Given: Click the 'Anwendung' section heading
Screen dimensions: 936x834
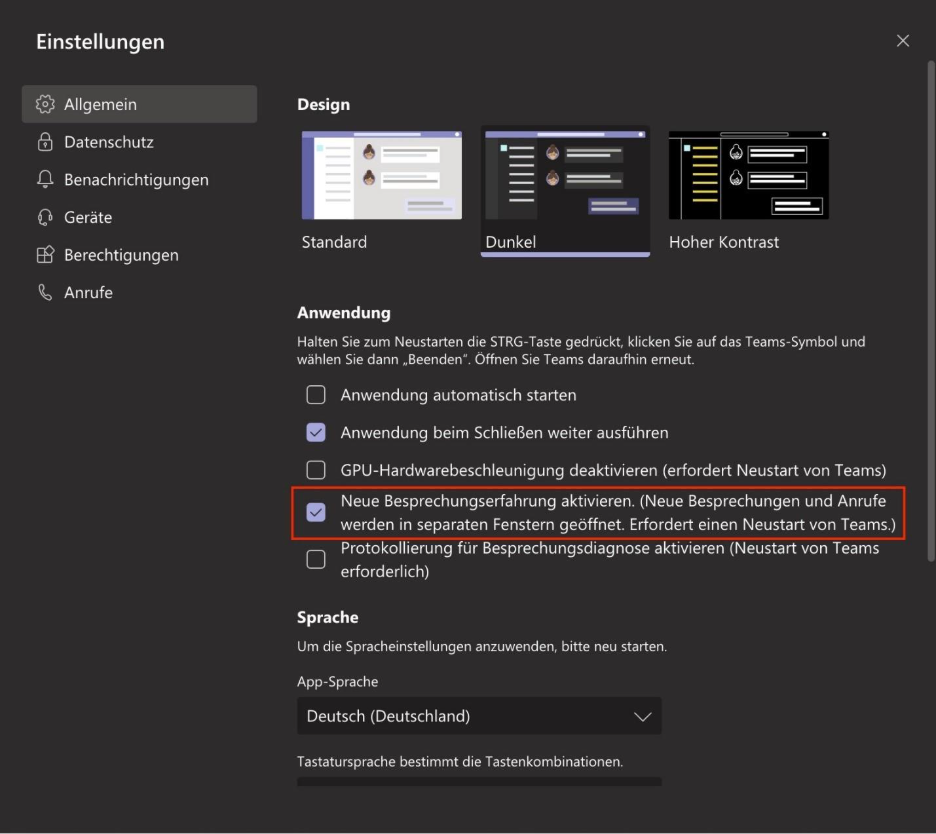Looking at the screenshot, I should [344, 313].
